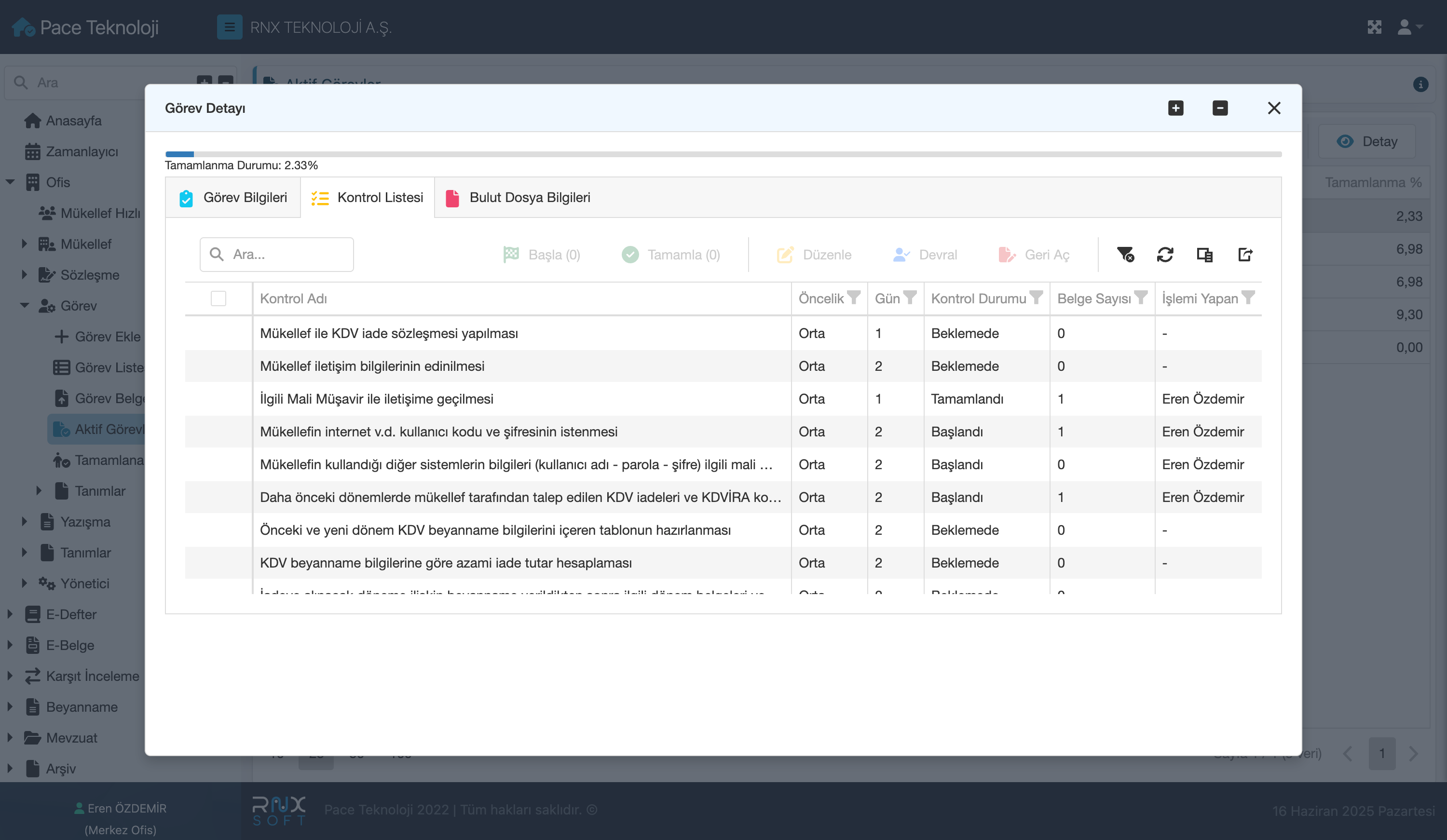Click the Tamamlanma Durumu progress bar
The height and width of the screenshot is (840, 1447).
[723, 154]
